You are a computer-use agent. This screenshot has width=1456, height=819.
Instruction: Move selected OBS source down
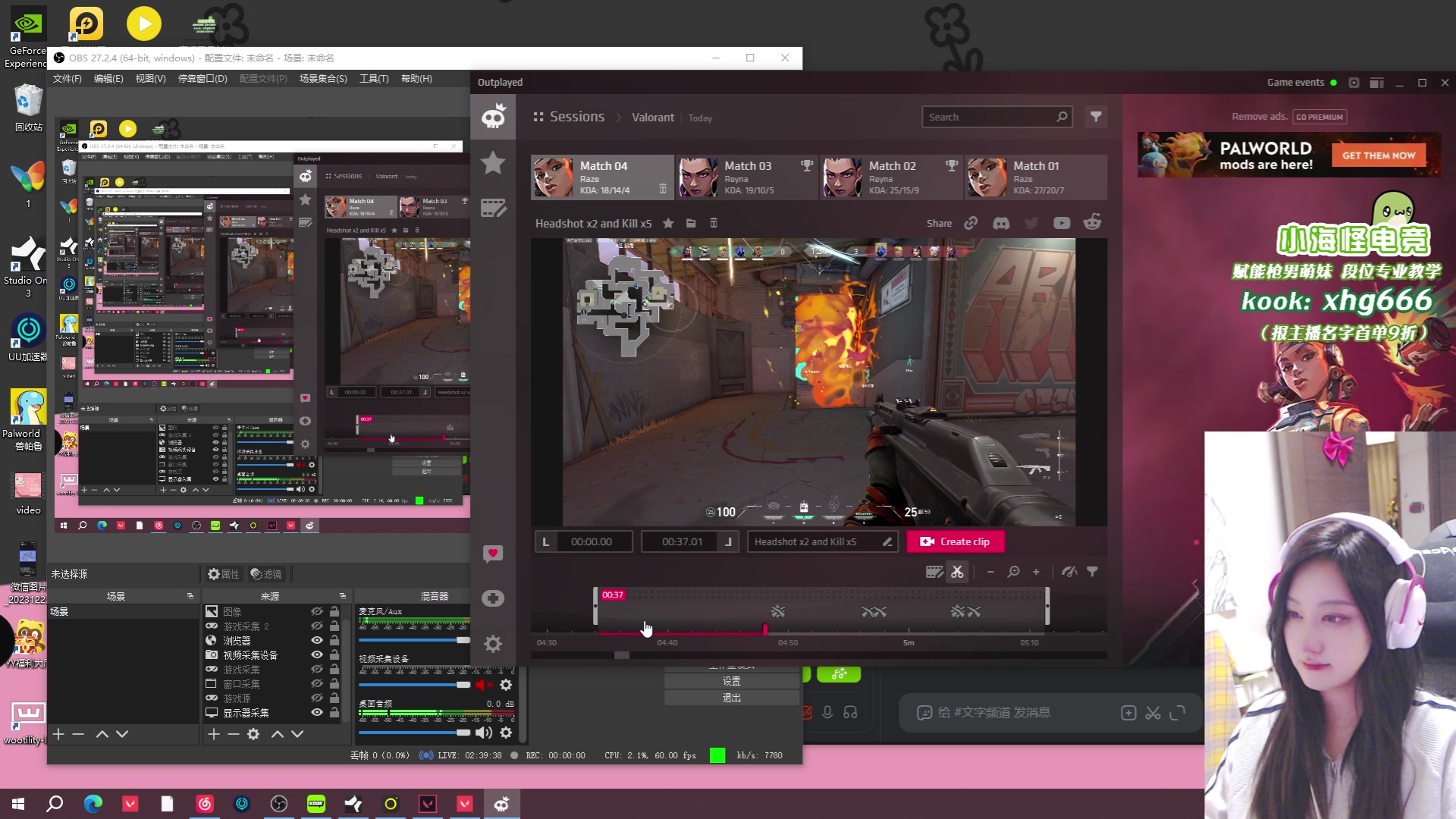pyautogui.click(x=297, y=734)
